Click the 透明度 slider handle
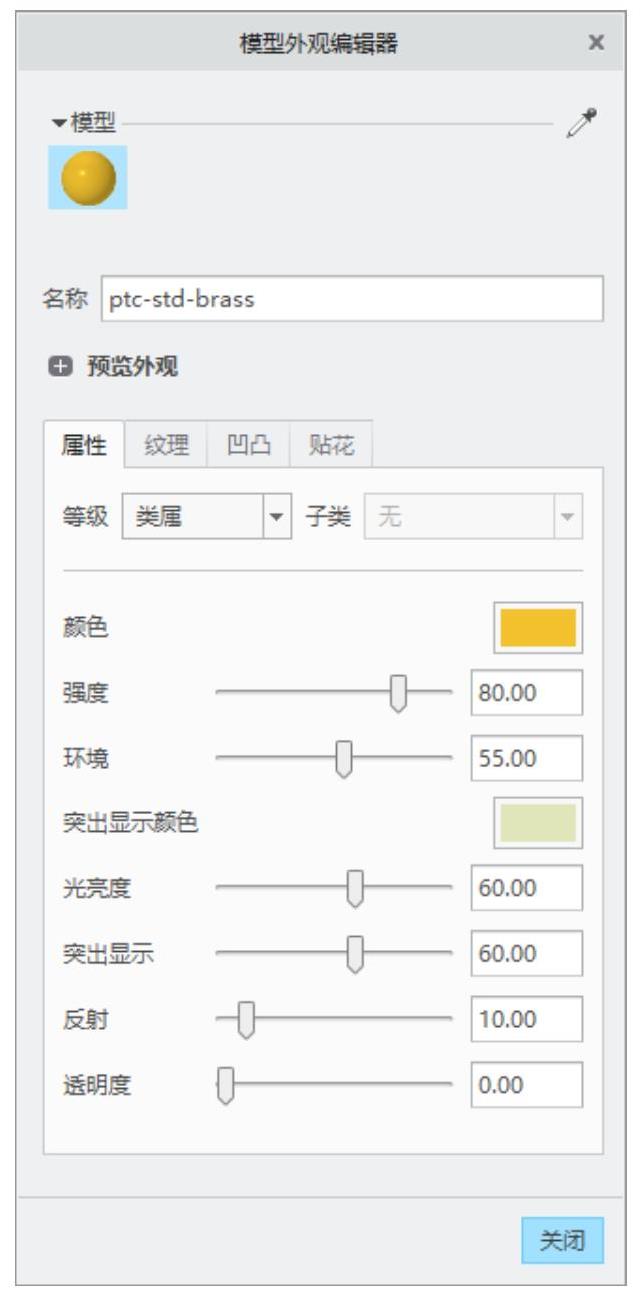Screen dimensions: 642x1295 (x=226, y=1085)
